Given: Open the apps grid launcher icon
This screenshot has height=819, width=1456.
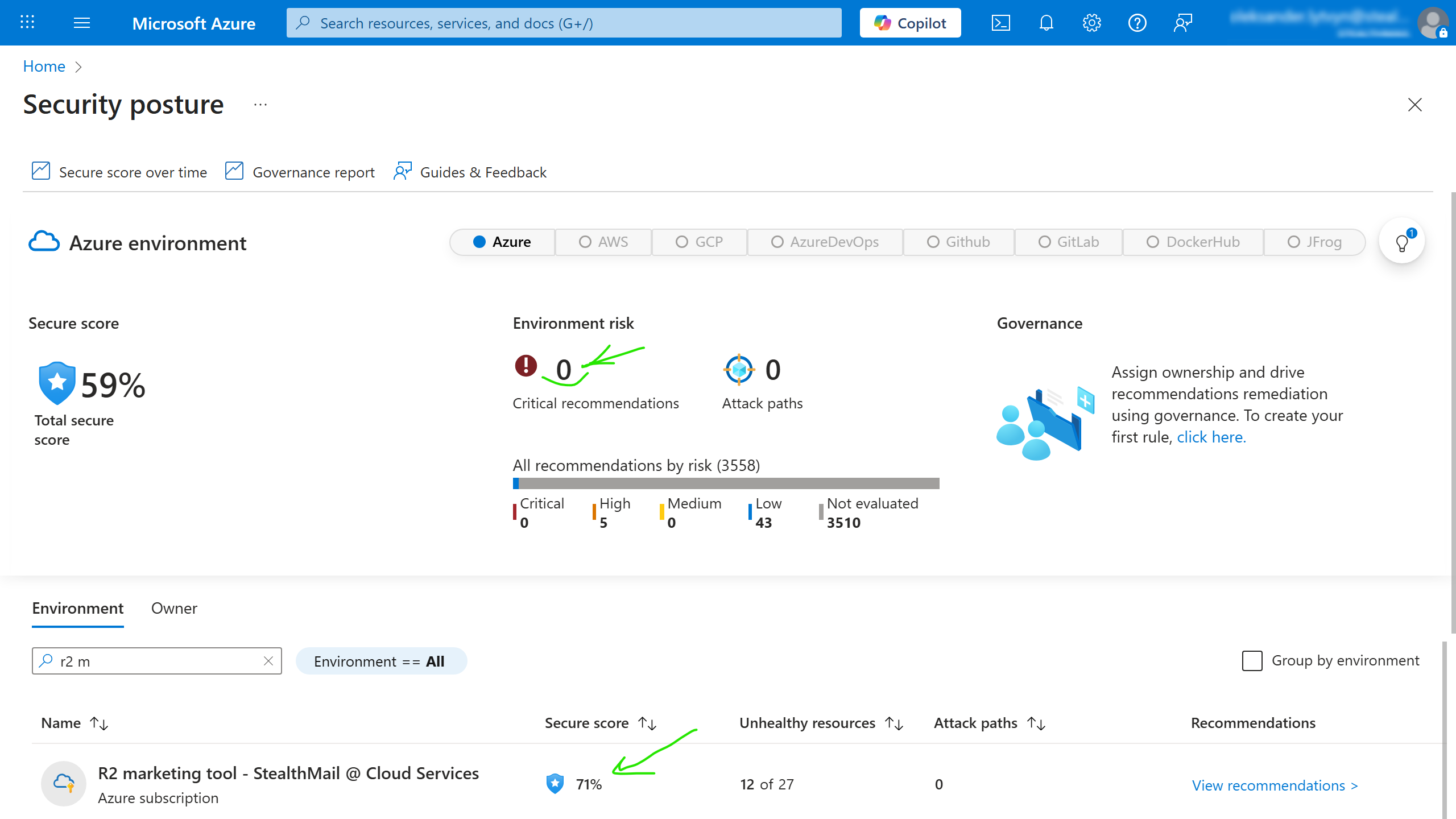Looking at the screenshot, I should pyautogui.click(x=27, y=23).
